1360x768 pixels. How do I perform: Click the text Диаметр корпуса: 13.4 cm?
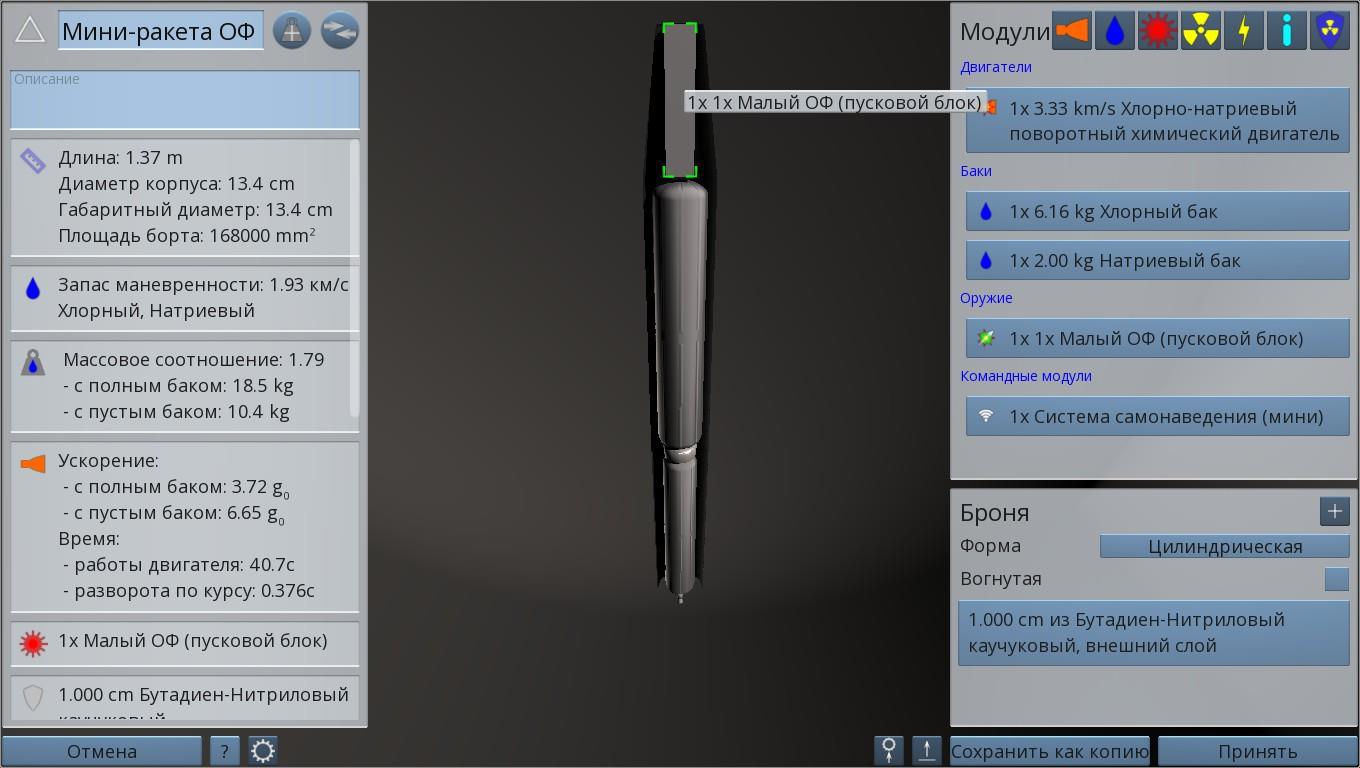click(x=176, y=184)
